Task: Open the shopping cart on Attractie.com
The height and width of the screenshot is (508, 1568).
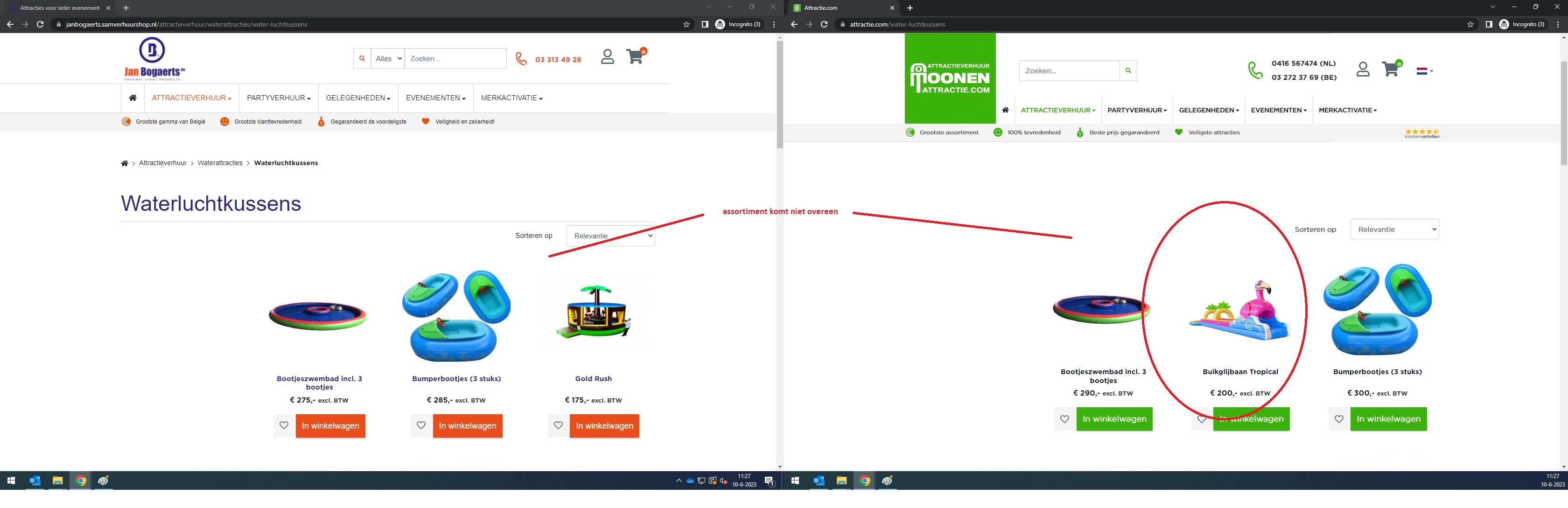Action: [1392, 68]
